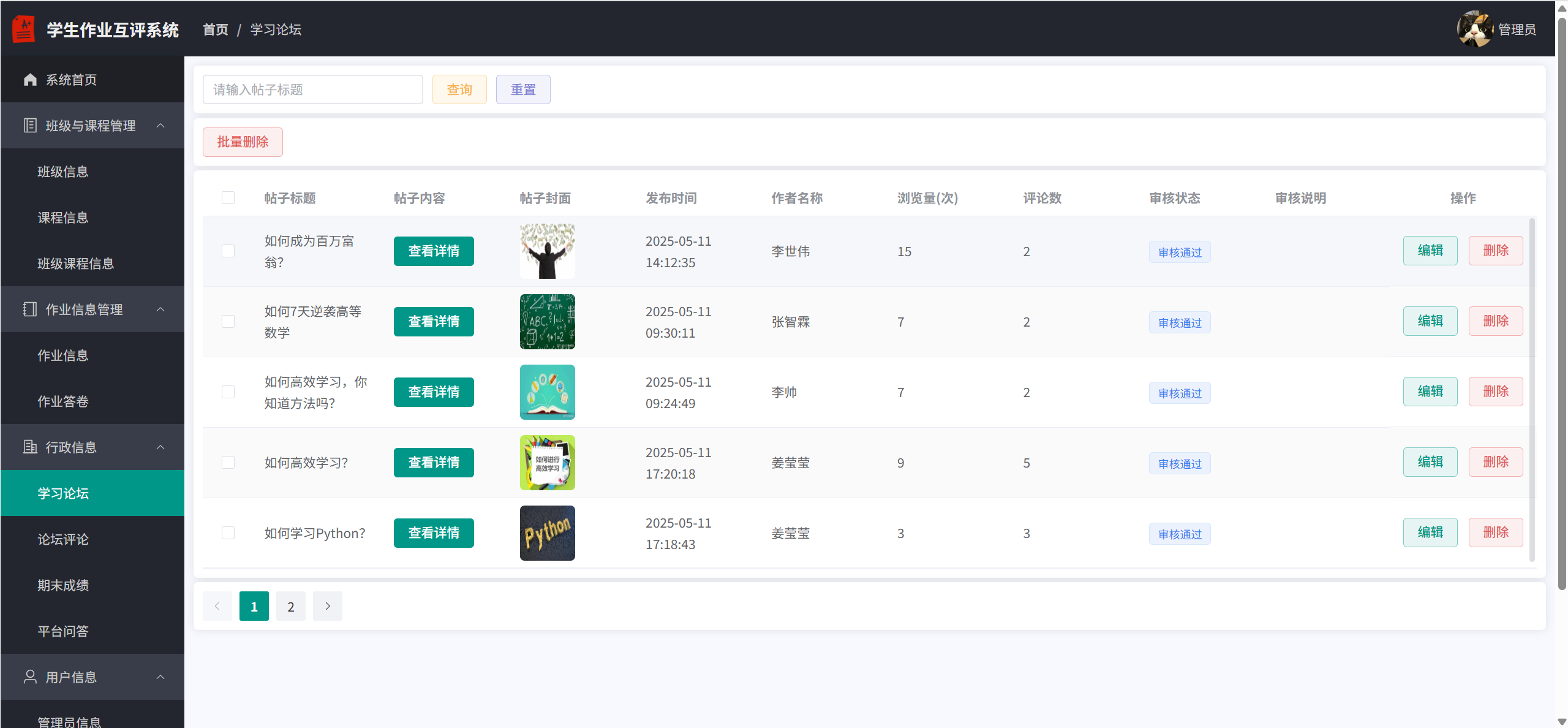
Task: Click the post title search field
Action: 312,90
